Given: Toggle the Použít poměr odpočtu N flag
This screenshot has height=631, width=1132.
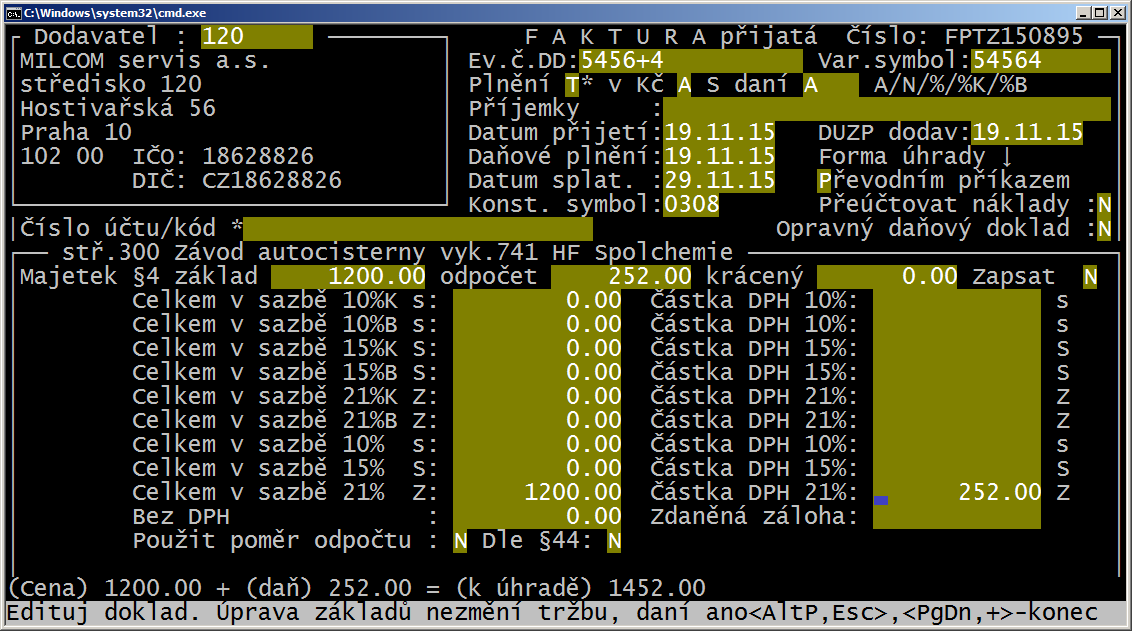Looking at the screenshot, I should [460, 541].
